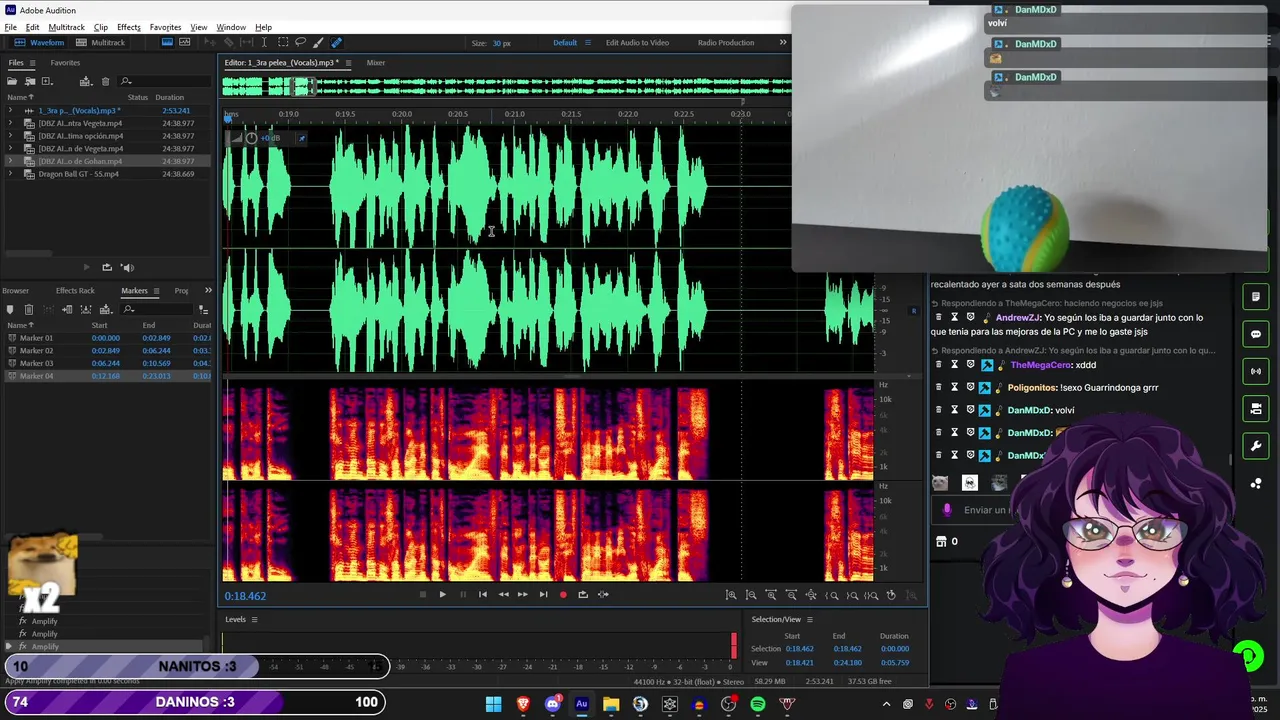The image size is (1280, 720).
Task: Start playback with the Play button
Action: tap(442, 595)
